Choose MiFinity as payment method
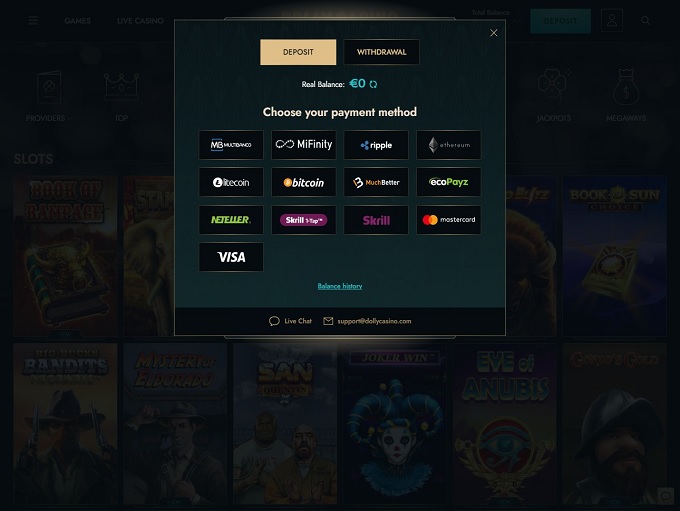 pos(304,145)
